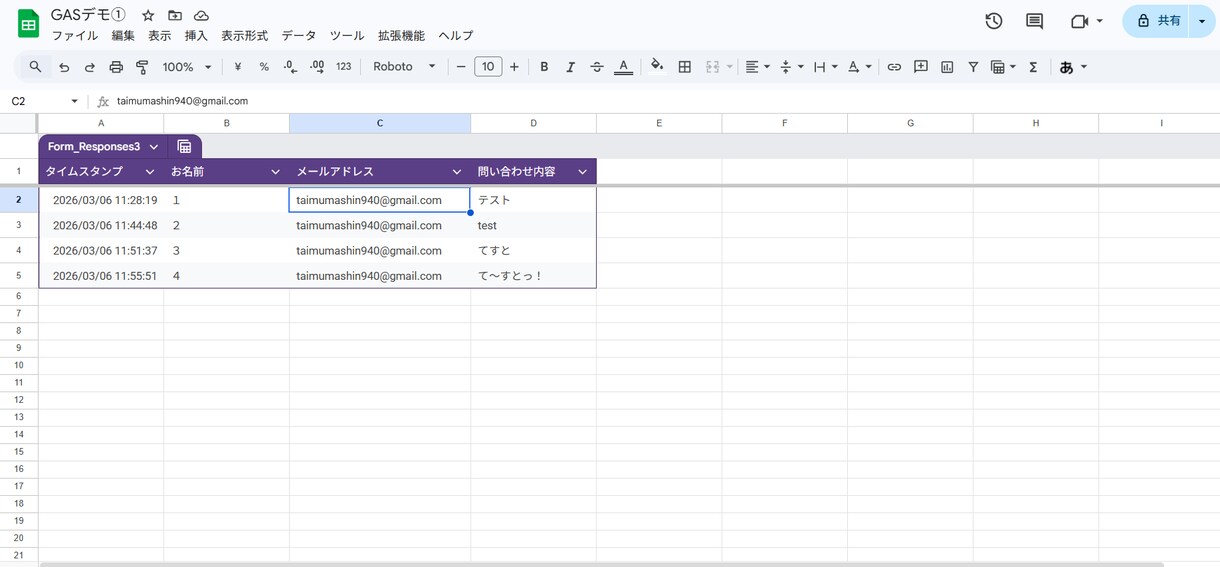Open the comments panel icon
The height and width of the screenshot is (567, 1220).
[x=1035, y=21]
